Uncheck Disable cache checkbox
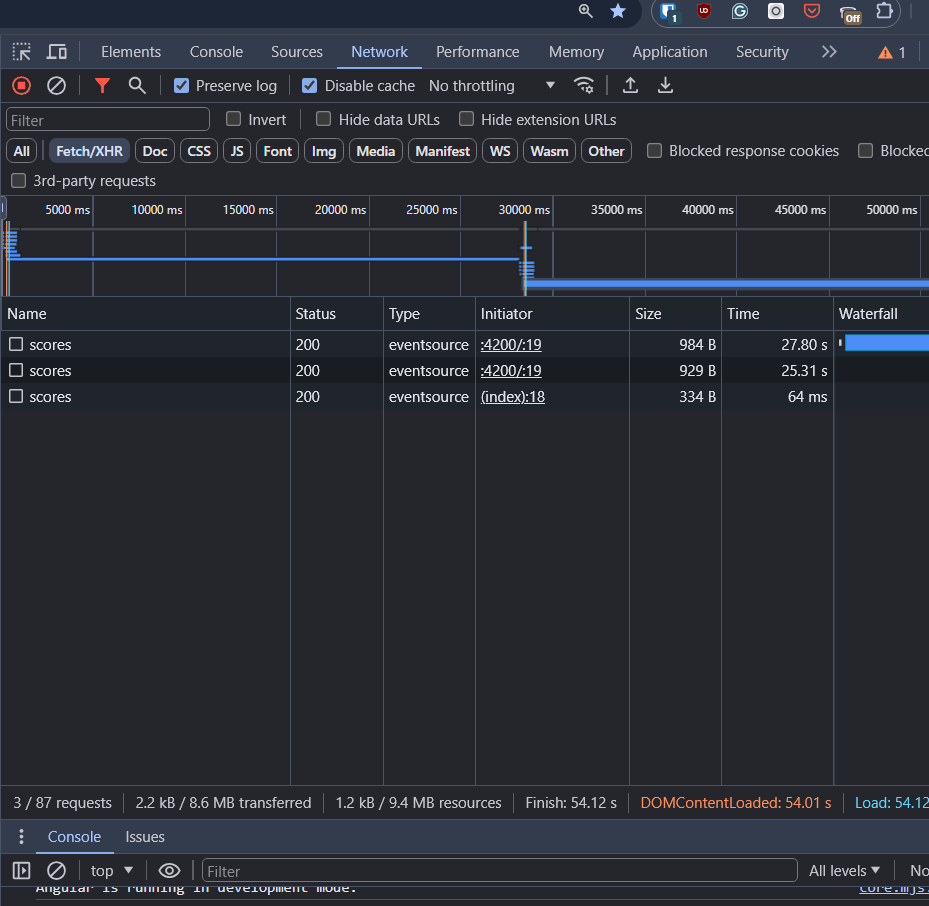 310,86
